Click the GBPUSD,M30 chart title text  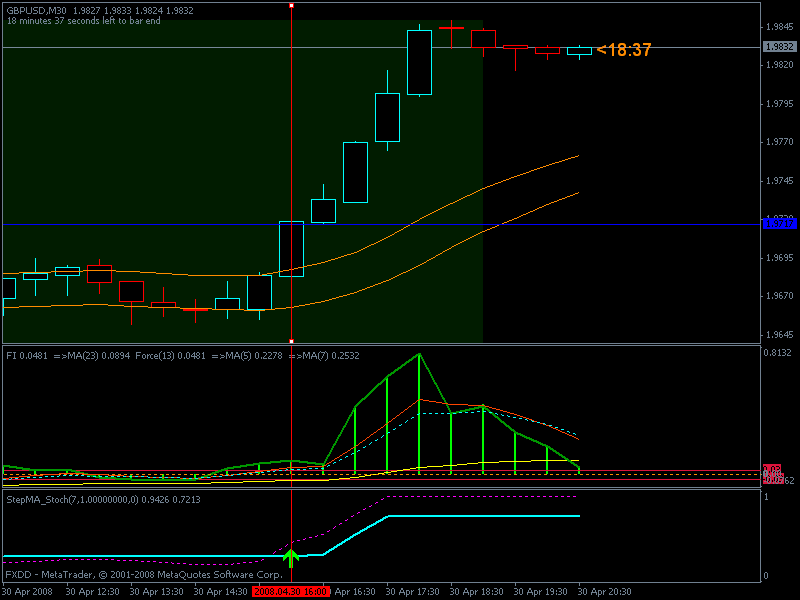pos(37,10)
